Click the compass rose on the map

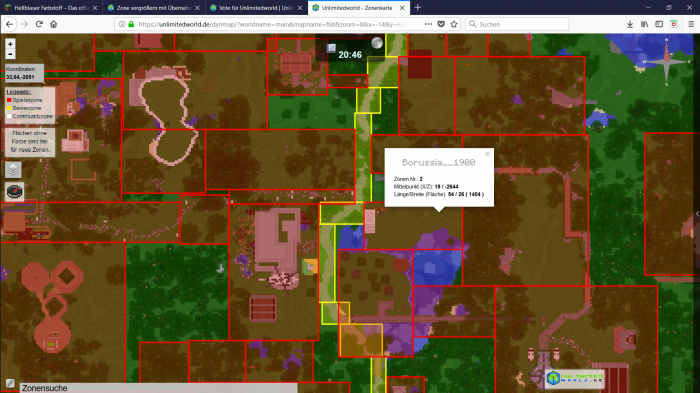coord(666,62)
